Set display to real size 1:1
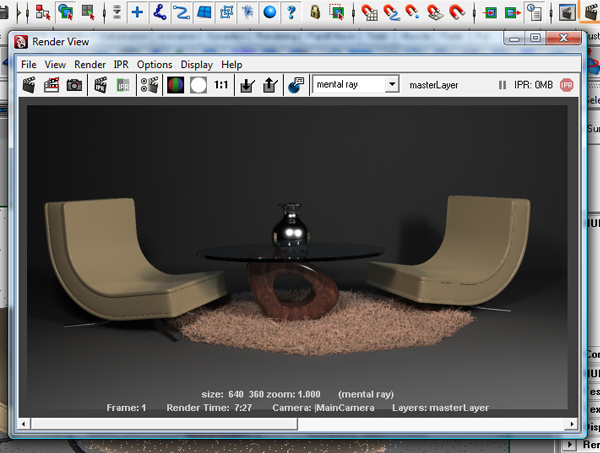600x453 pixels. tap(221, 85)
